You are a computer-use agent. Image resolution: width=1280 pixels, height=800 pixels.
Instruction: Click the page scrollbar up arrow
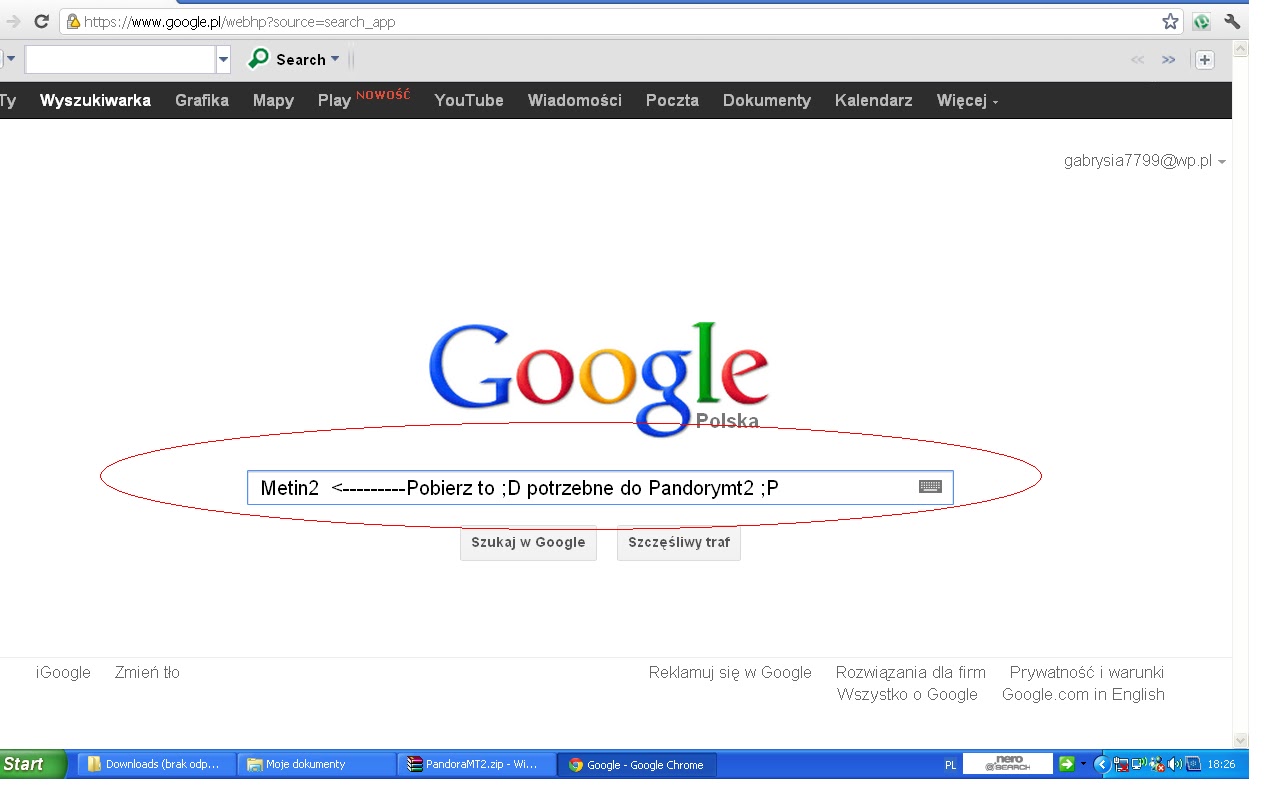click(1241, 48)
